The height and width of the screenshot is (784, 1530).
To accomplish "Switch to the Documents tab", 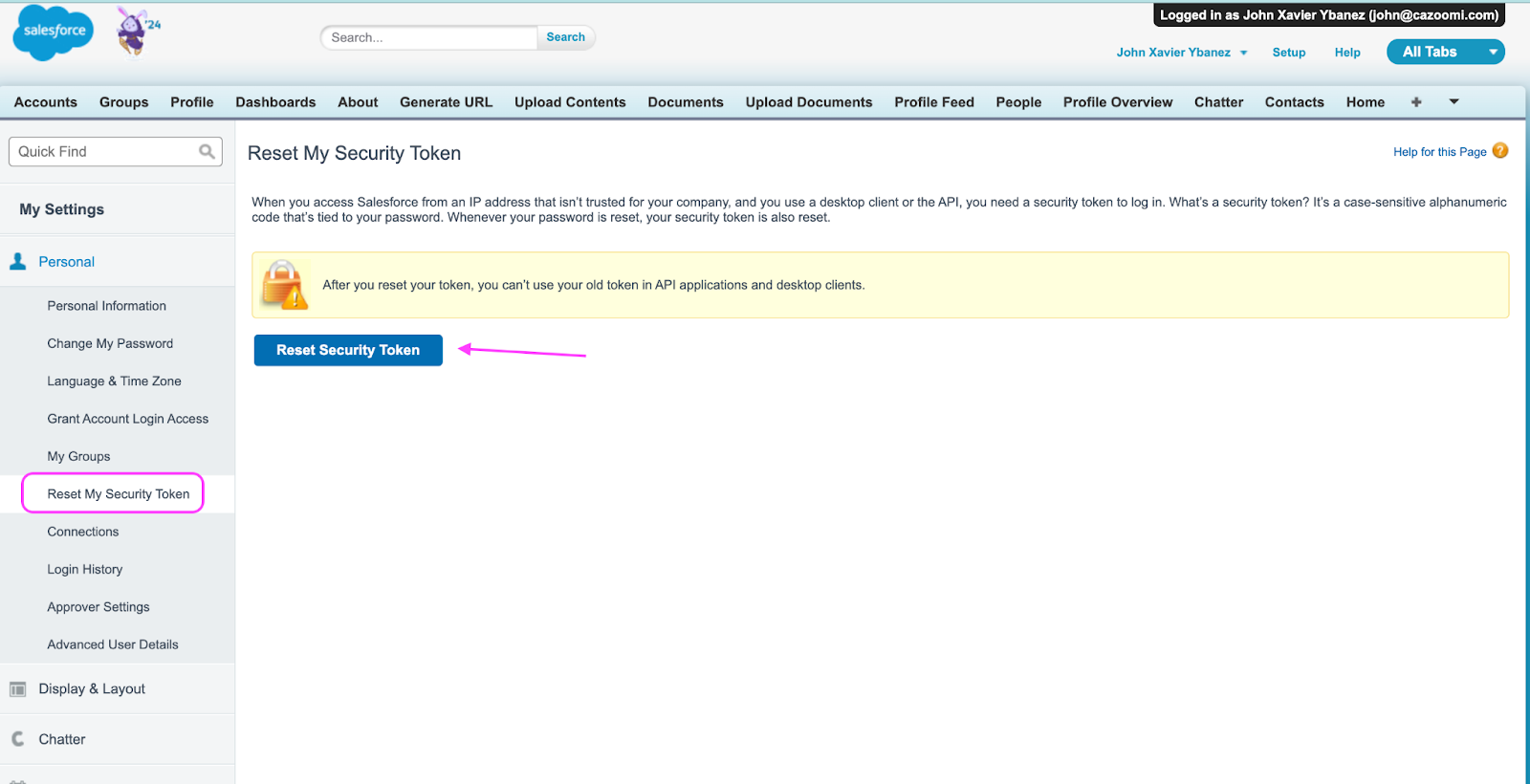I will pos(686,102).
